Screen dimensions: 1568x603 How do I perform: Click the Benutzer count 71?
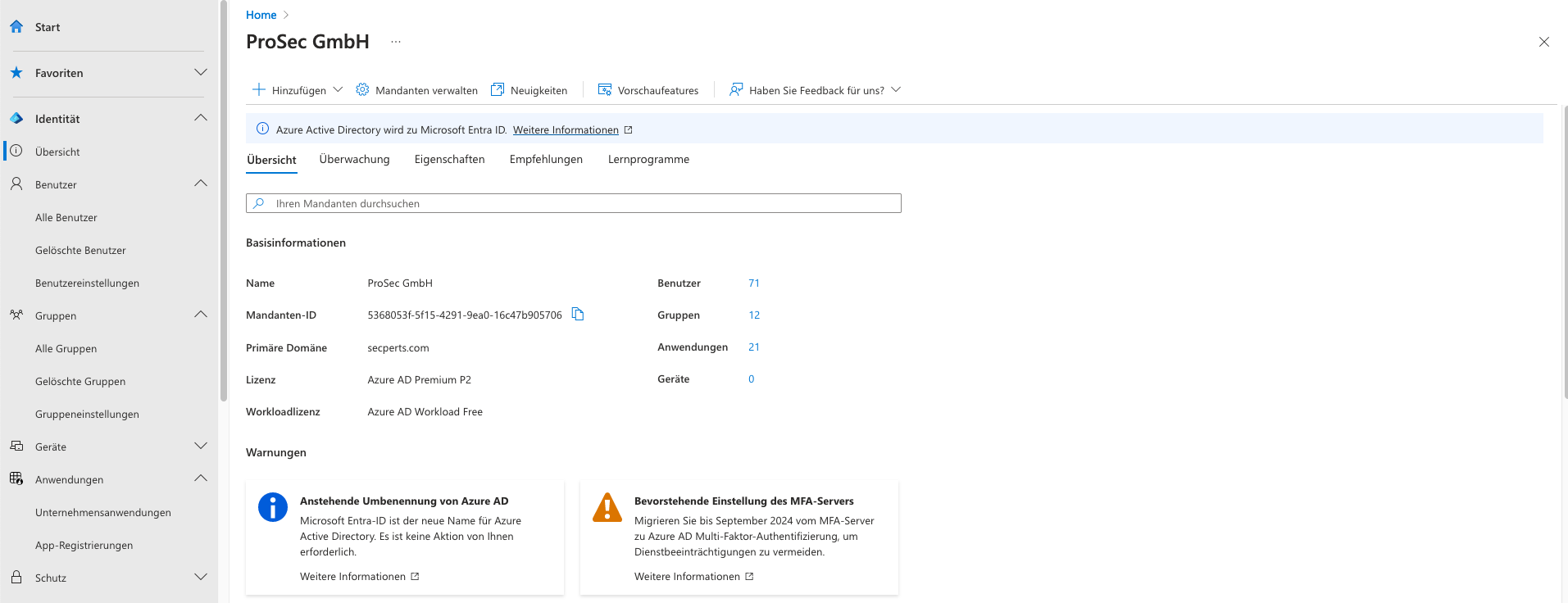754,283
